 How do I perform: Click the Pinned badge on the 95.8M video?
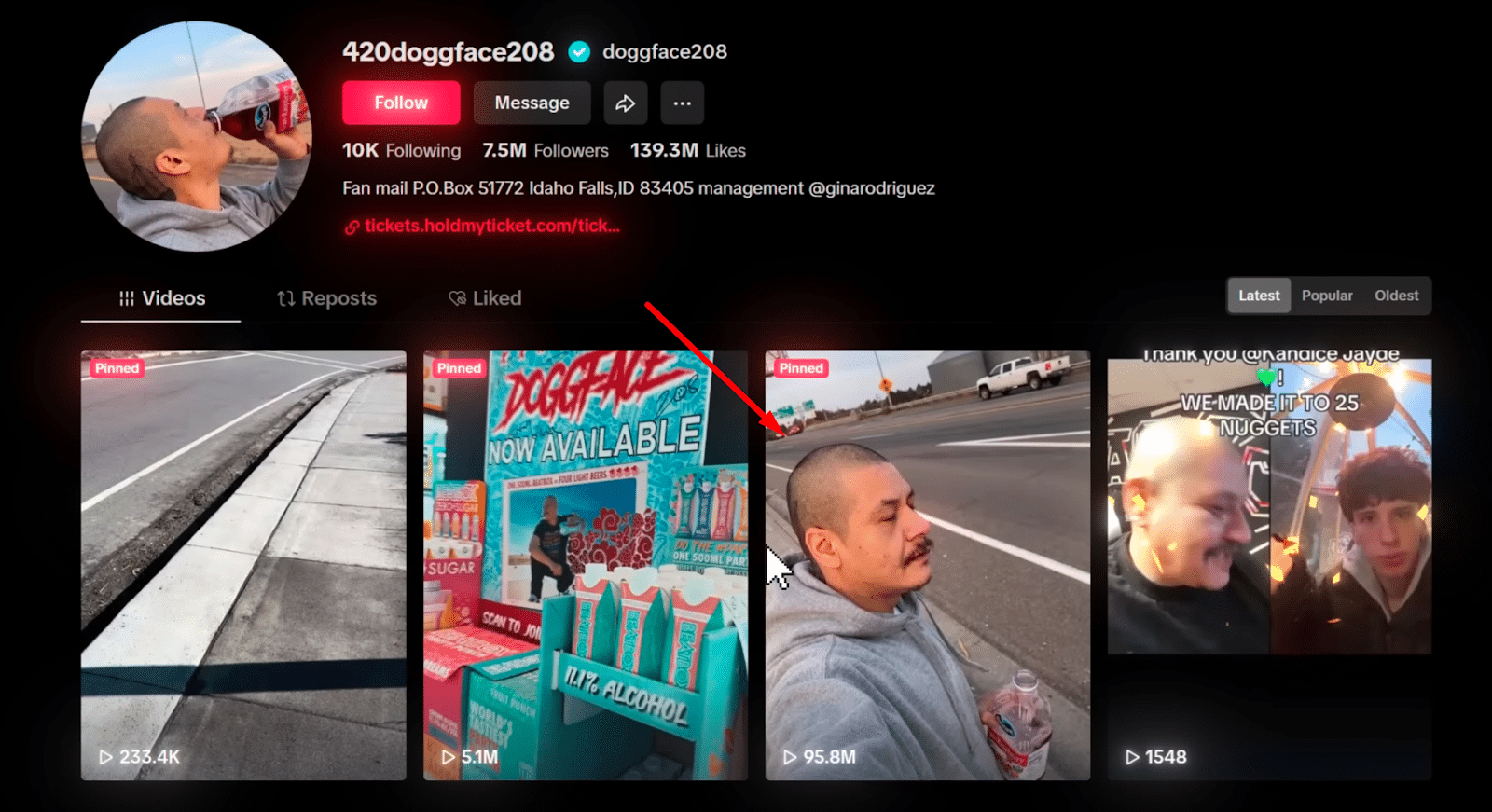click(801, 368)
